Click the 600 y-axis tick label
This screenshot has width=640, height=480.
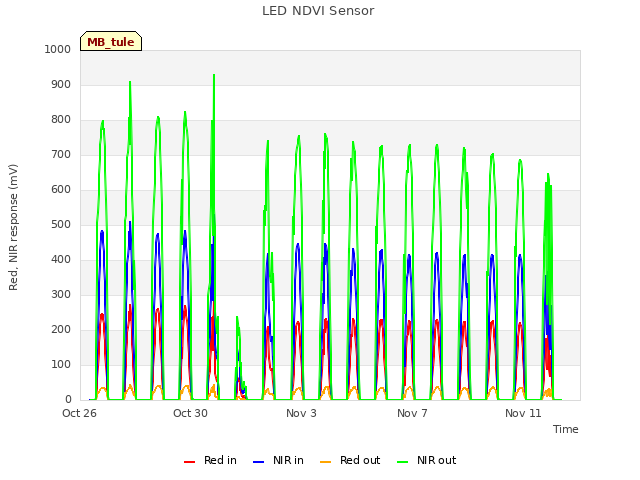click(x=61, y=190)
